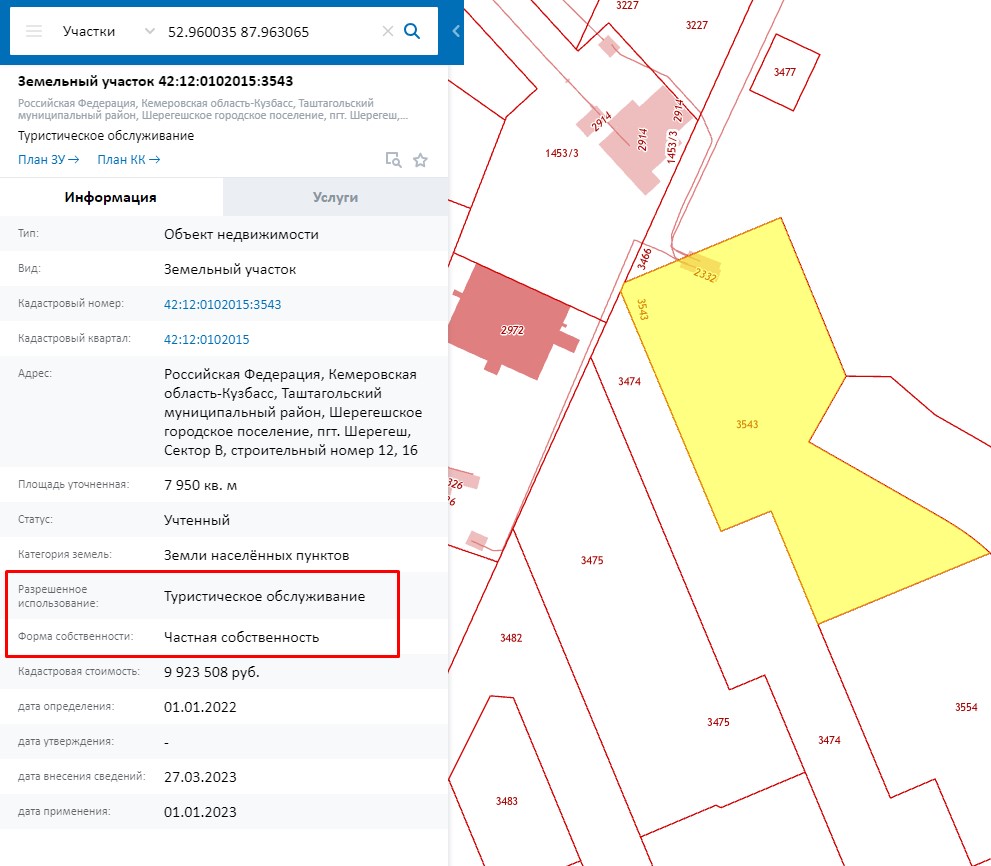Click parcel label 3482 on the map

[x=511, y=638]
